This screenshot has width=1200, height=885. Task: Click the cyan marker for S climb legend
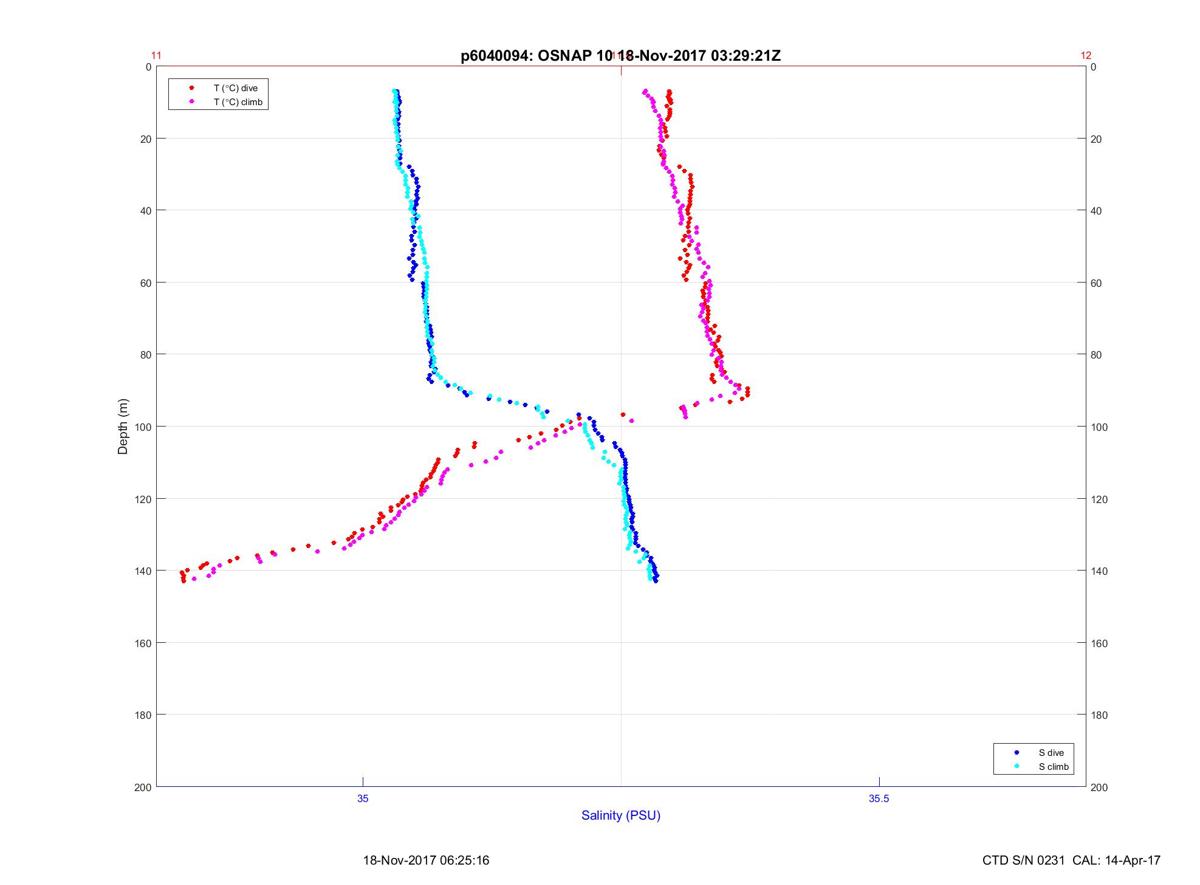[x=1017, y=766]
